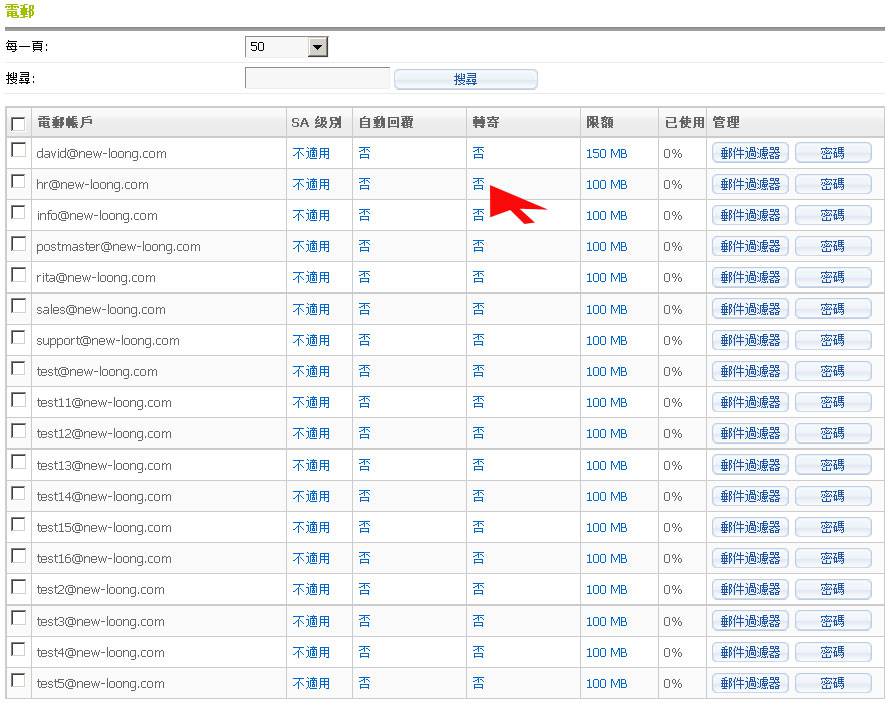This screenshot has width=896, height=707.
Task: Click the 150 MB quota link for david
Action: coord(606,154)
